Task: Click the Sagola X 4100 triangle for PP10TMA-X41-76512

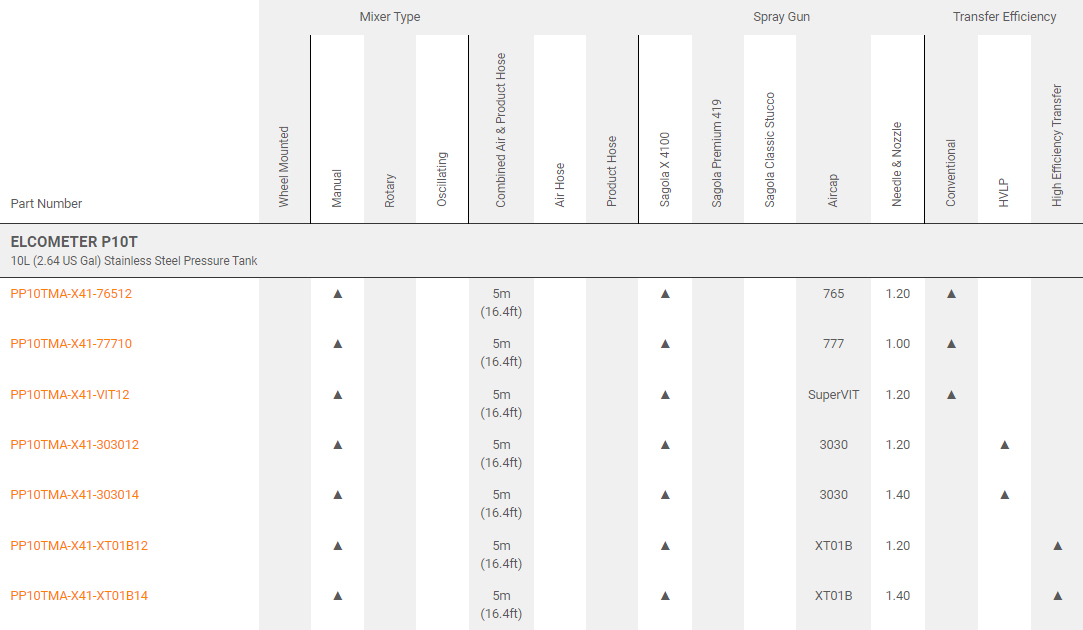Action: tap(665, 294)
